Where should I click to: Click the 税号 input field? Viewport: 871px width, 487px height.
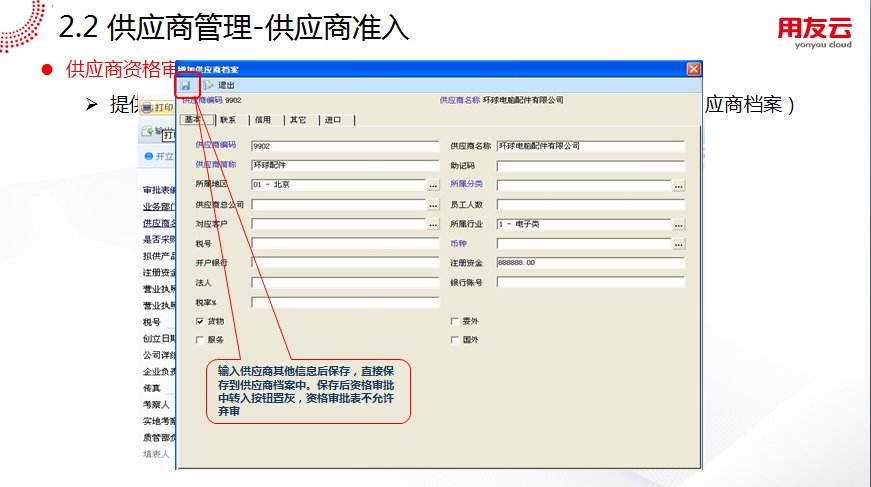point(345,244)
